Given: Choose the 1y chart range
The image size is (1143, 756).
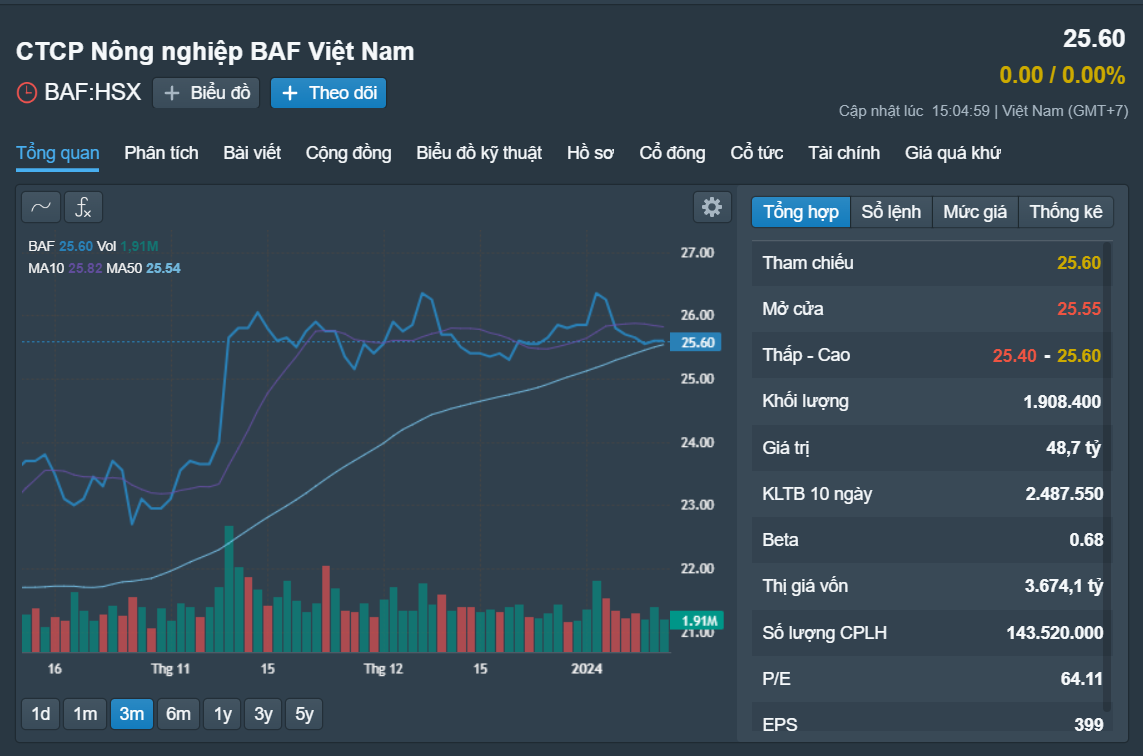Looking at the screenshot, I should 223,714.
